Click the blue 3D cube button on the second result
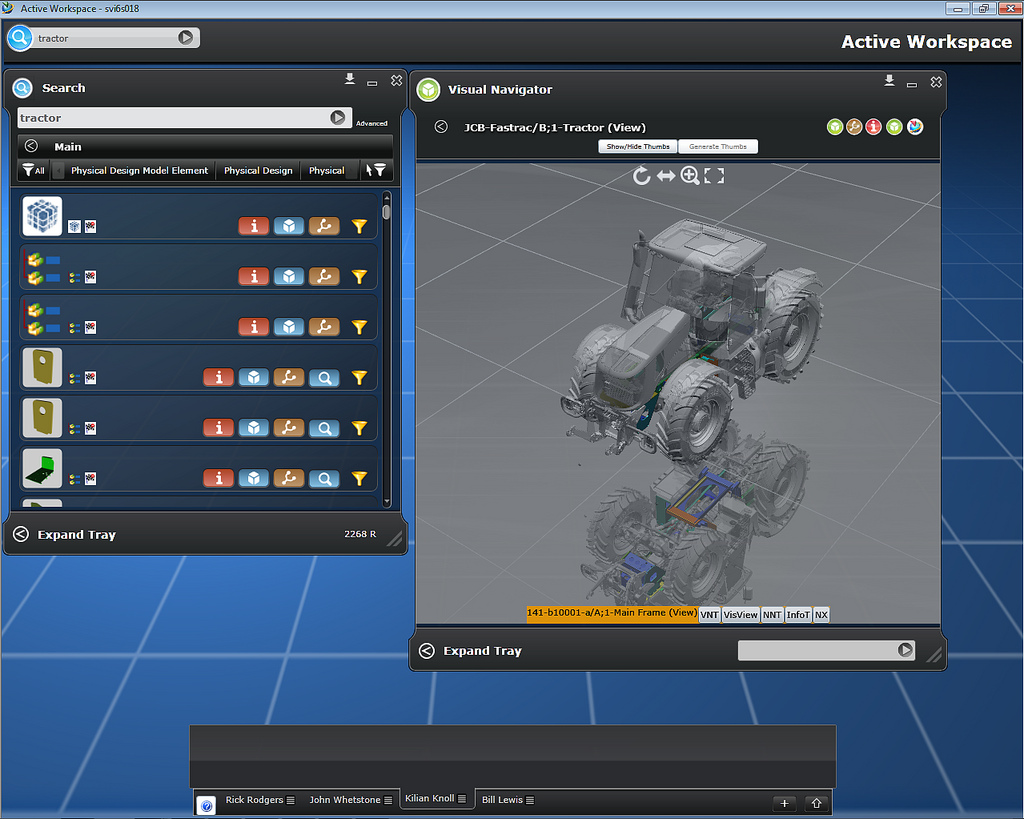This screenshot has height=819, width=1024. click(x=288, y=276)
